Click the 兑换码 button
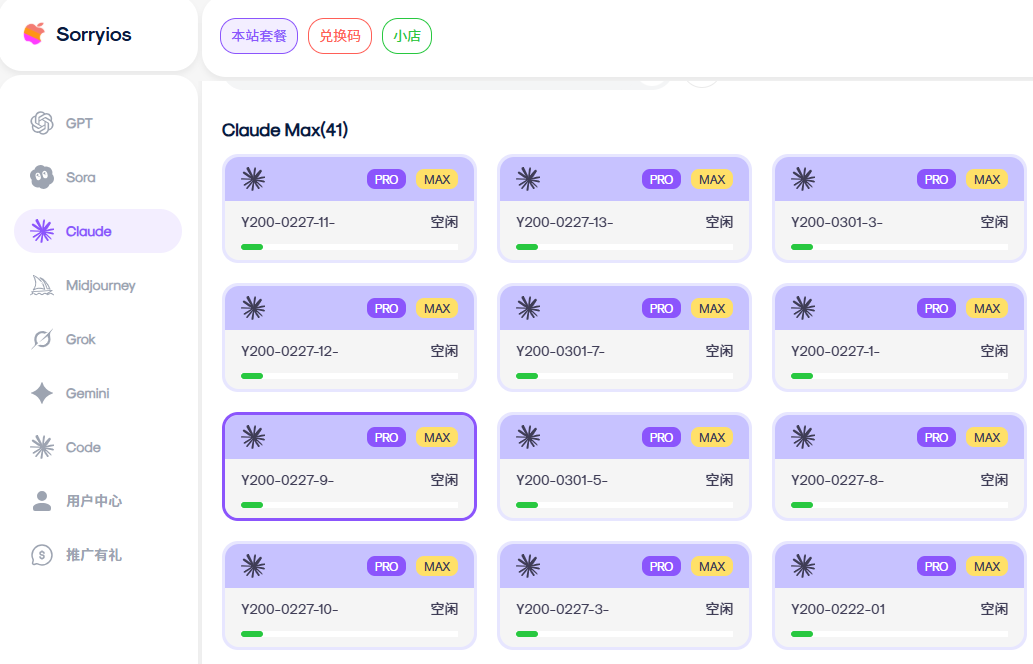Viewport: 1033px width, 664px height. click(340, 36)
